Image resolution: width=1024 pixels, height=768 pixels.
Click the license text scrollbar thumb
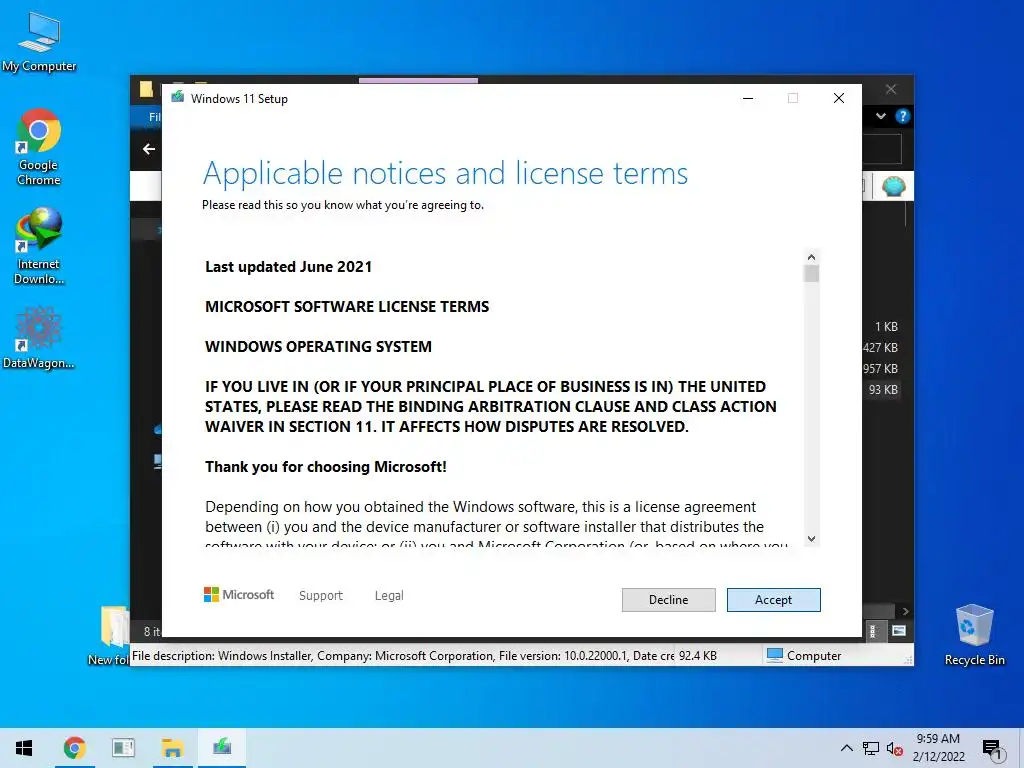(x=811, y=274)
